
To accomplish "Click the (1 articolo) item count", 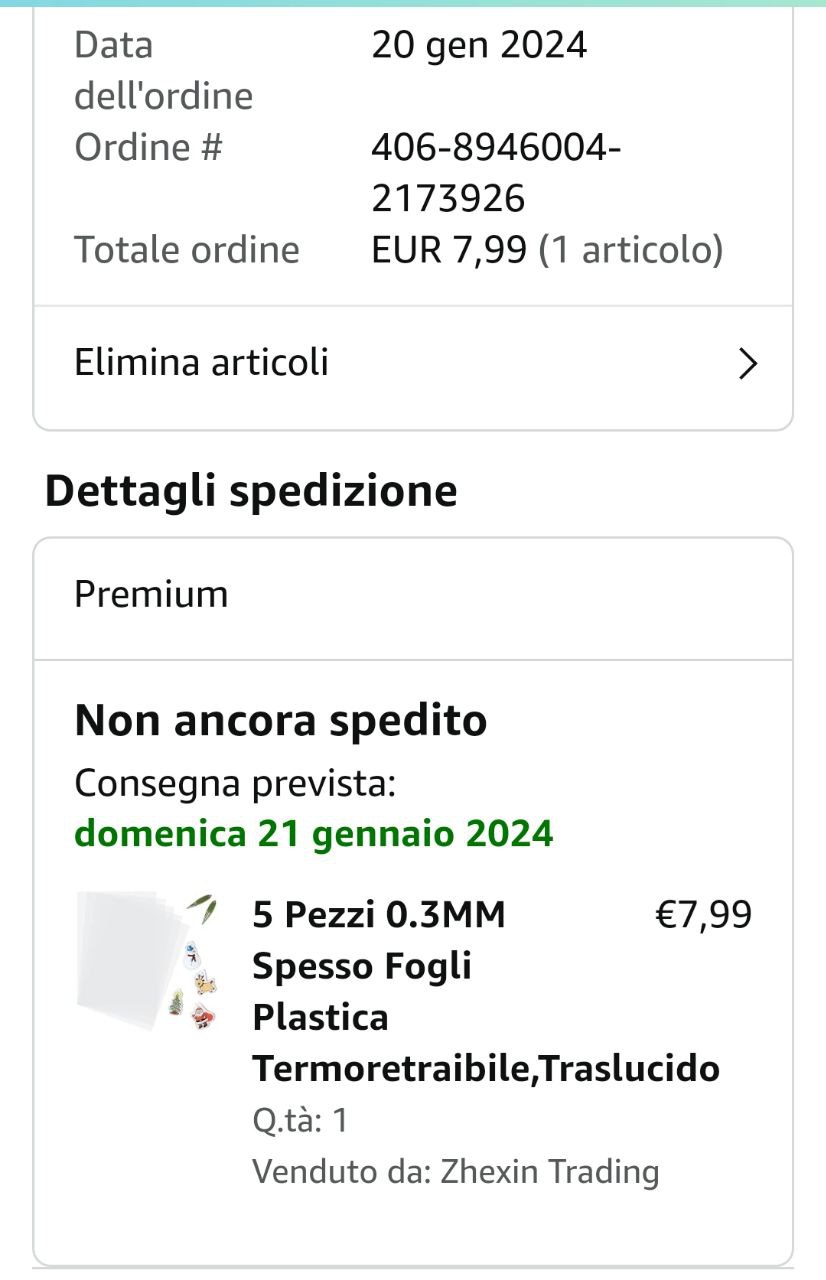I will click(630, 249).
